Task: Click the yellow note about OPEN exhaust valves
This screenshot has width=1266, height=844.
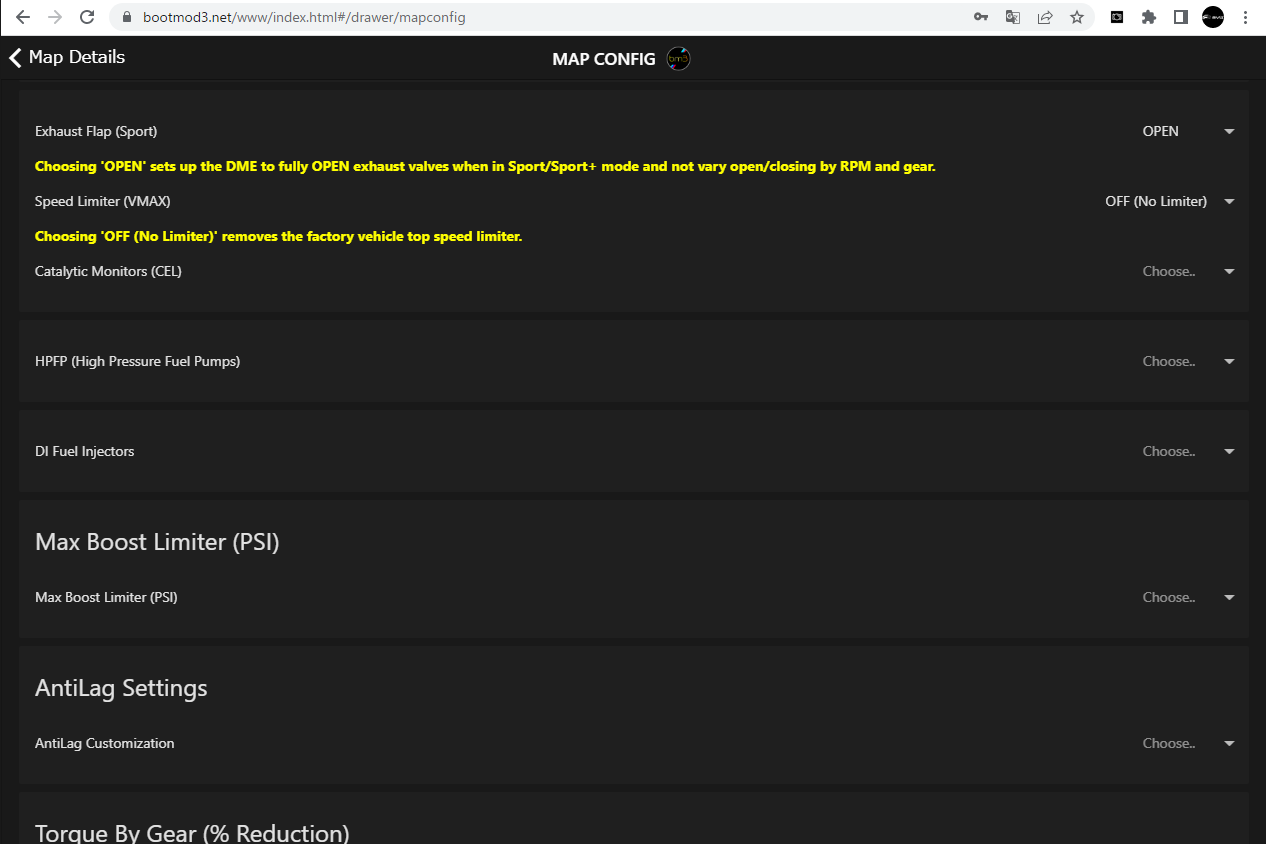Action: coord(485,166)
